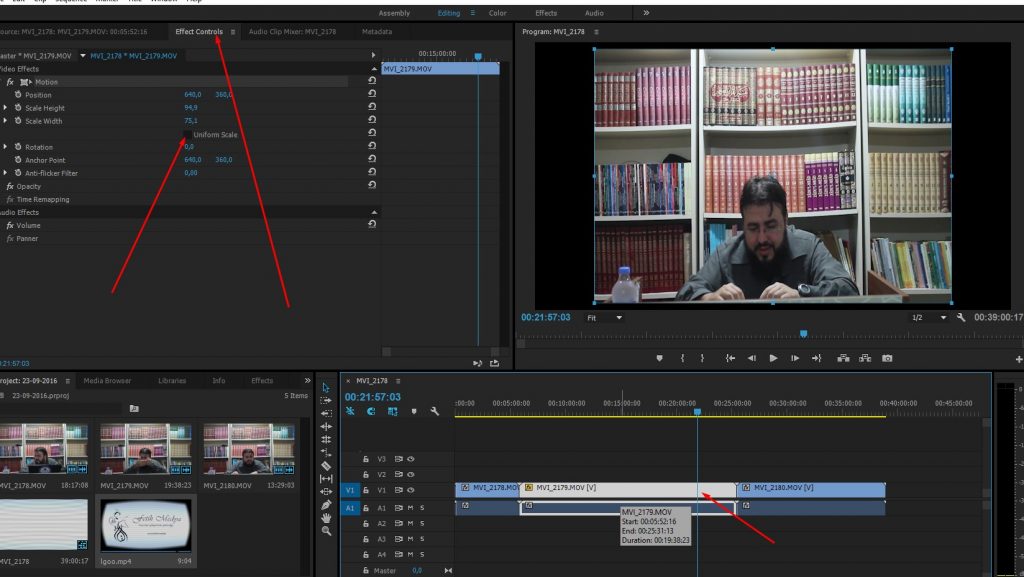Screen dimensions: 1024x577
Task: Click the Position value 640,0
Action: point(193,95)
